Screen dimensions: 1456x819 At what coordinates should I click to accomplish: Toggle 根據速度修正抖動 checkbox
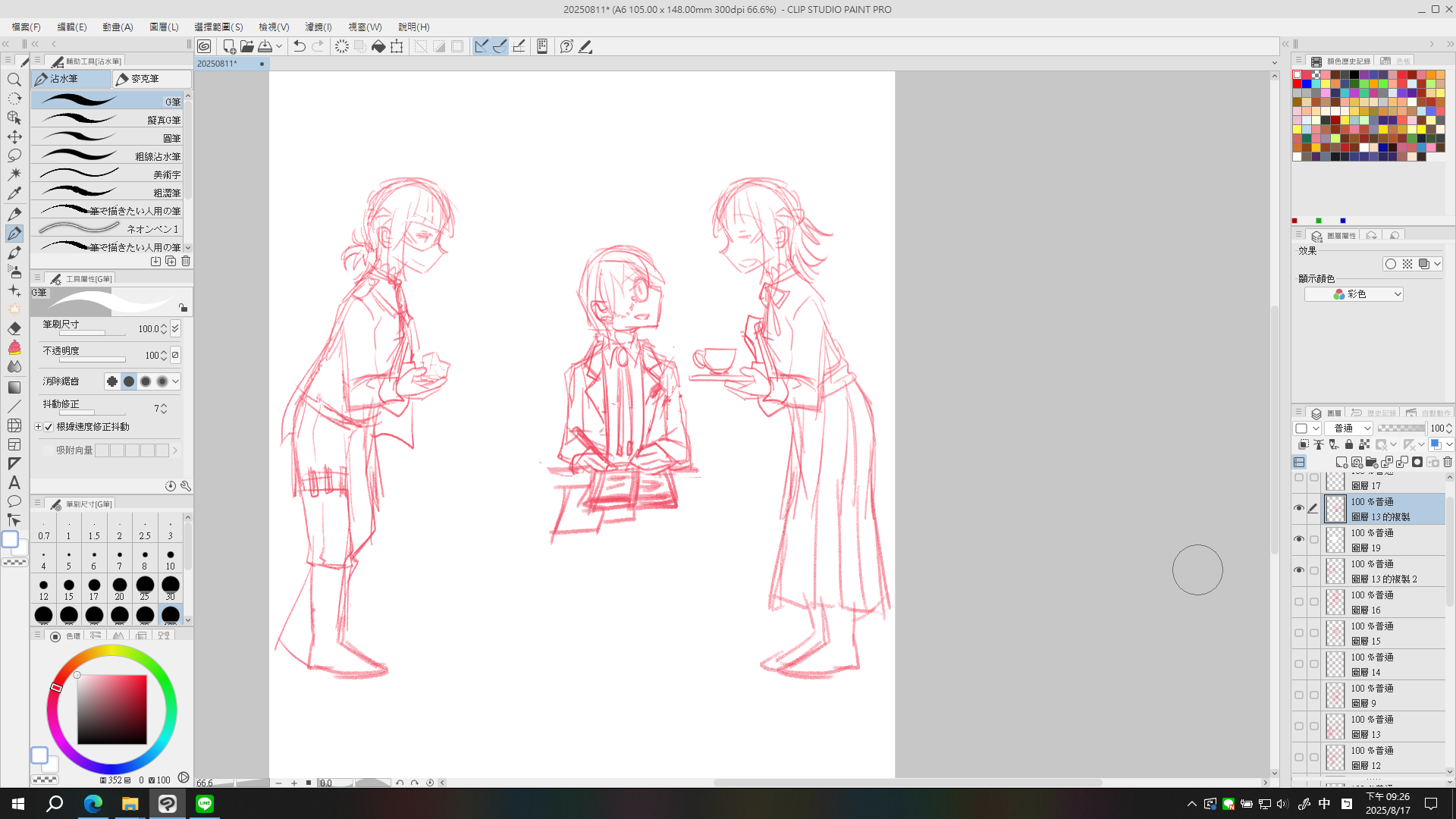point(49,427)
